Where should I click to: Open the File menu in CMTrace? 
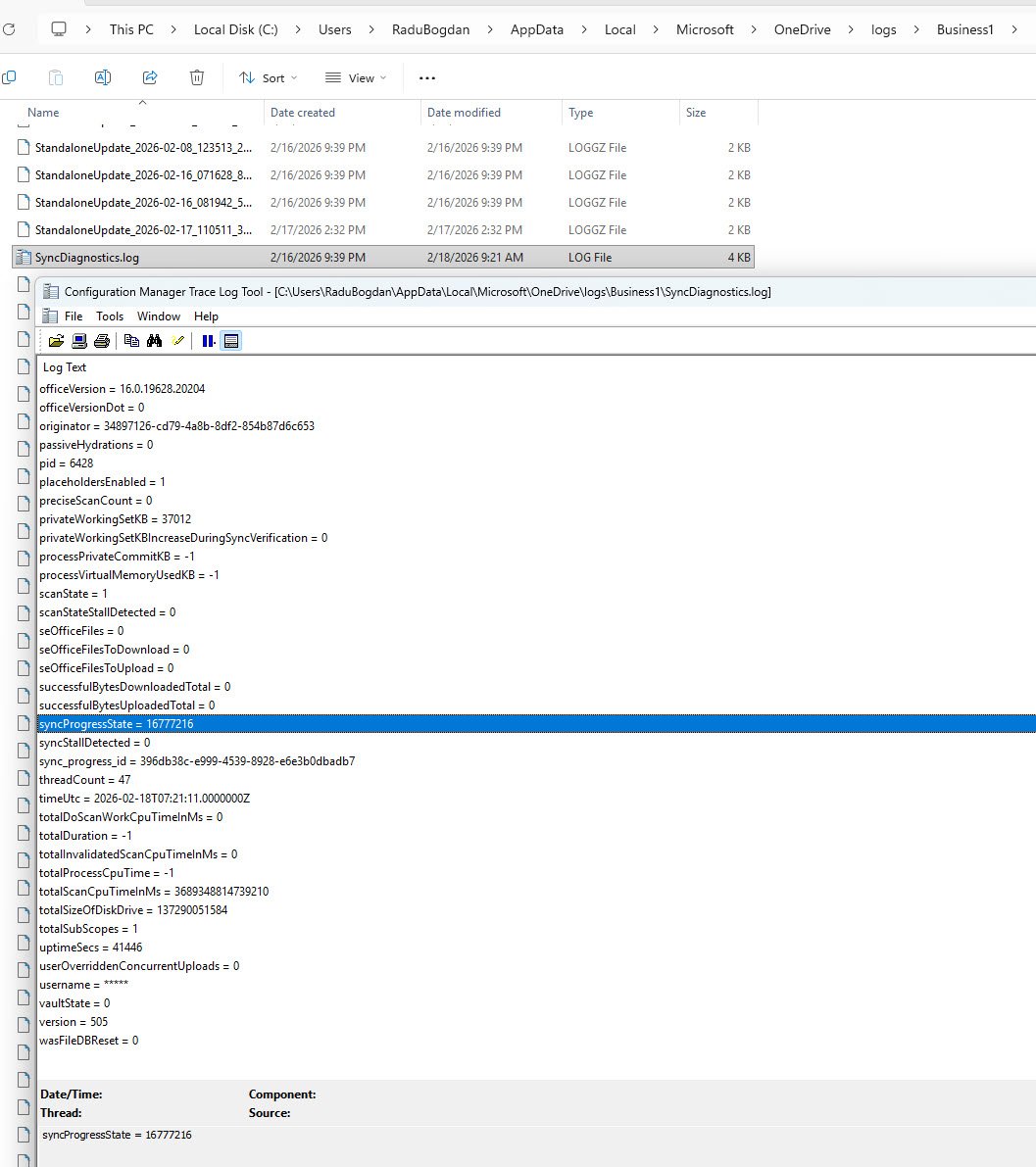[x=74, y=316]
